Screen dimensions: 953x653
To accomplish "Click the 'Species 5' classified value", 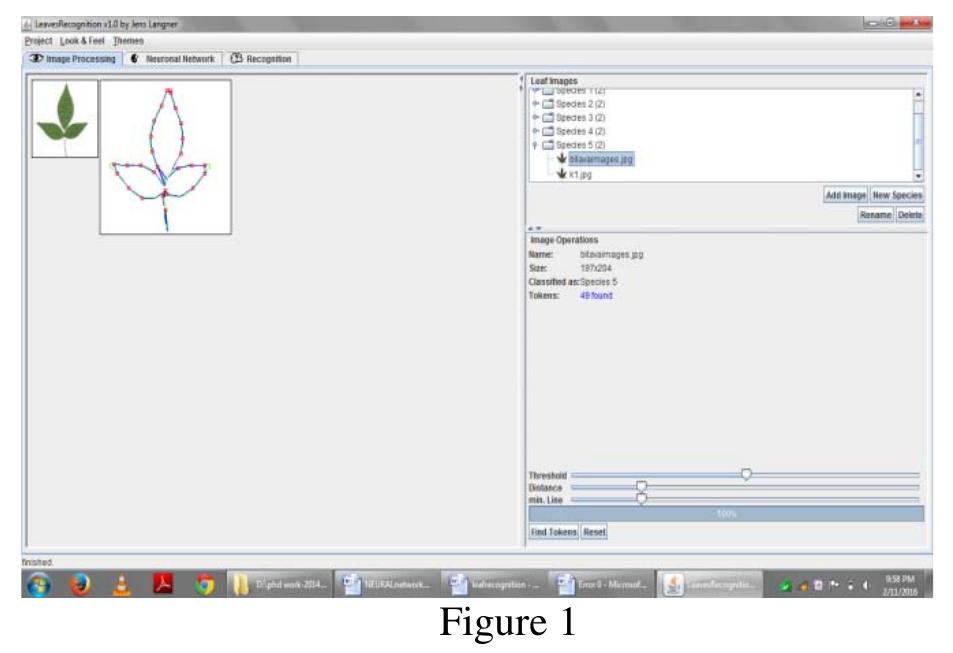I will click(599, 282).
